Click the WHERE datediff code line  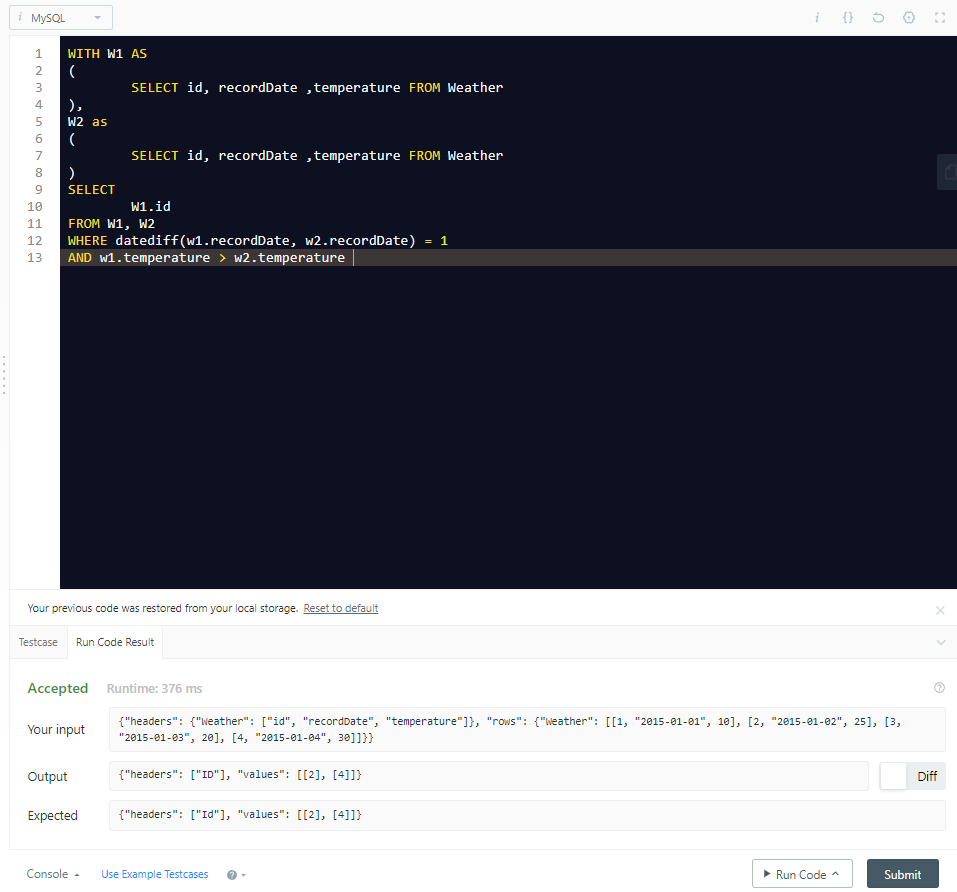(258, 240)
